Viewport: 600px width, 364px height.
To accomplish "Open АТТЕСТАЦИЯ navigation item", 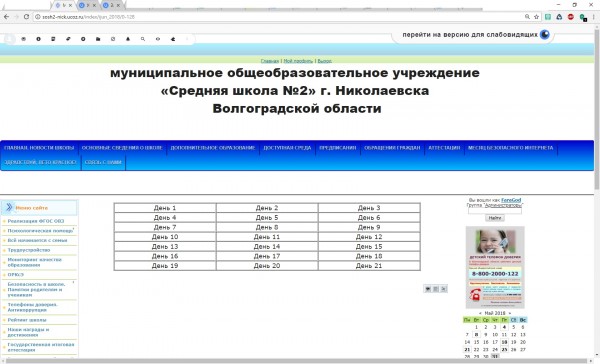I will (x=444, y=148).
